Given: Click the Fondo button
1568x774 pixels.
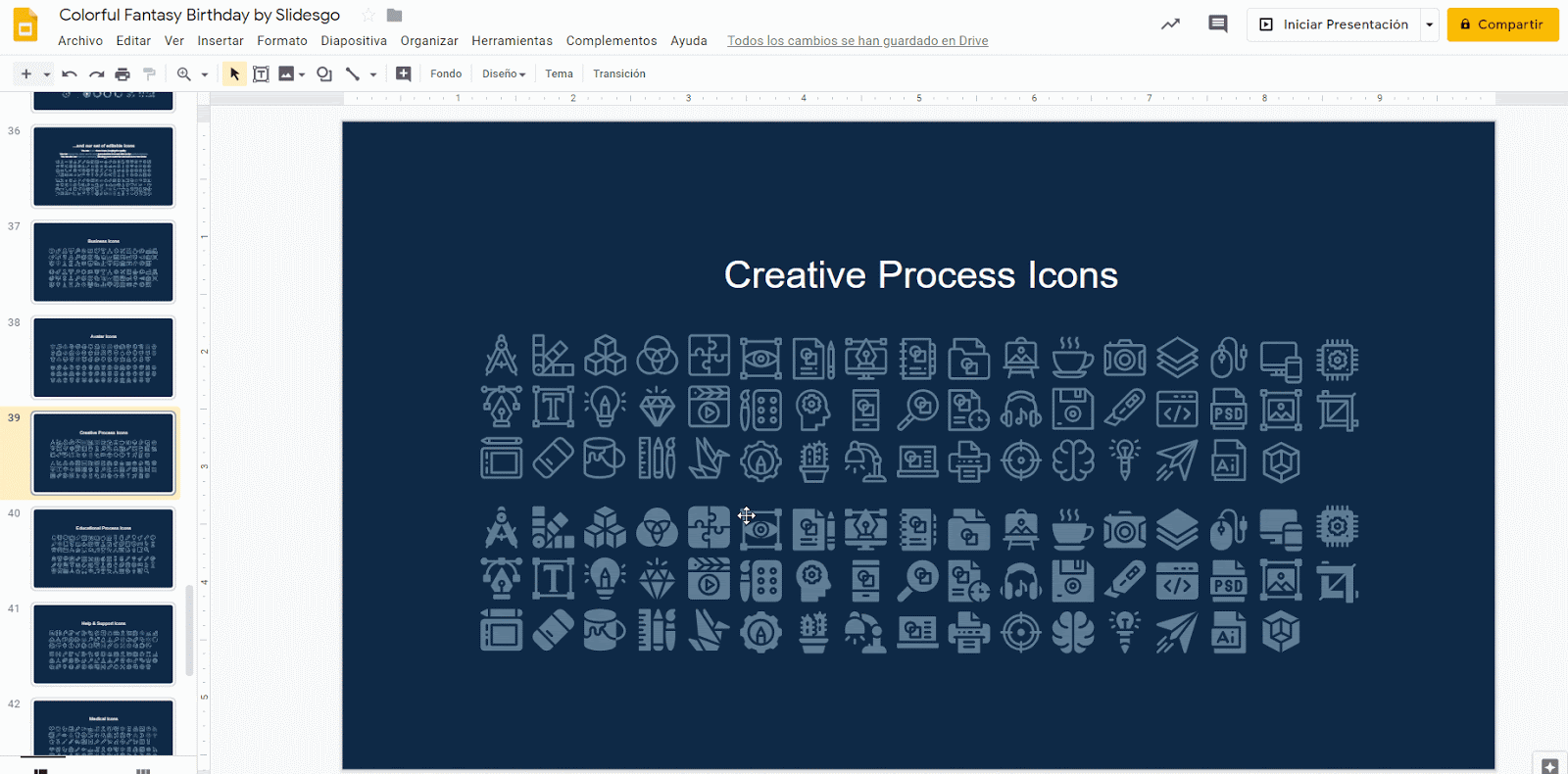Looking at the screenshot, I should click(x=446, y=73).
